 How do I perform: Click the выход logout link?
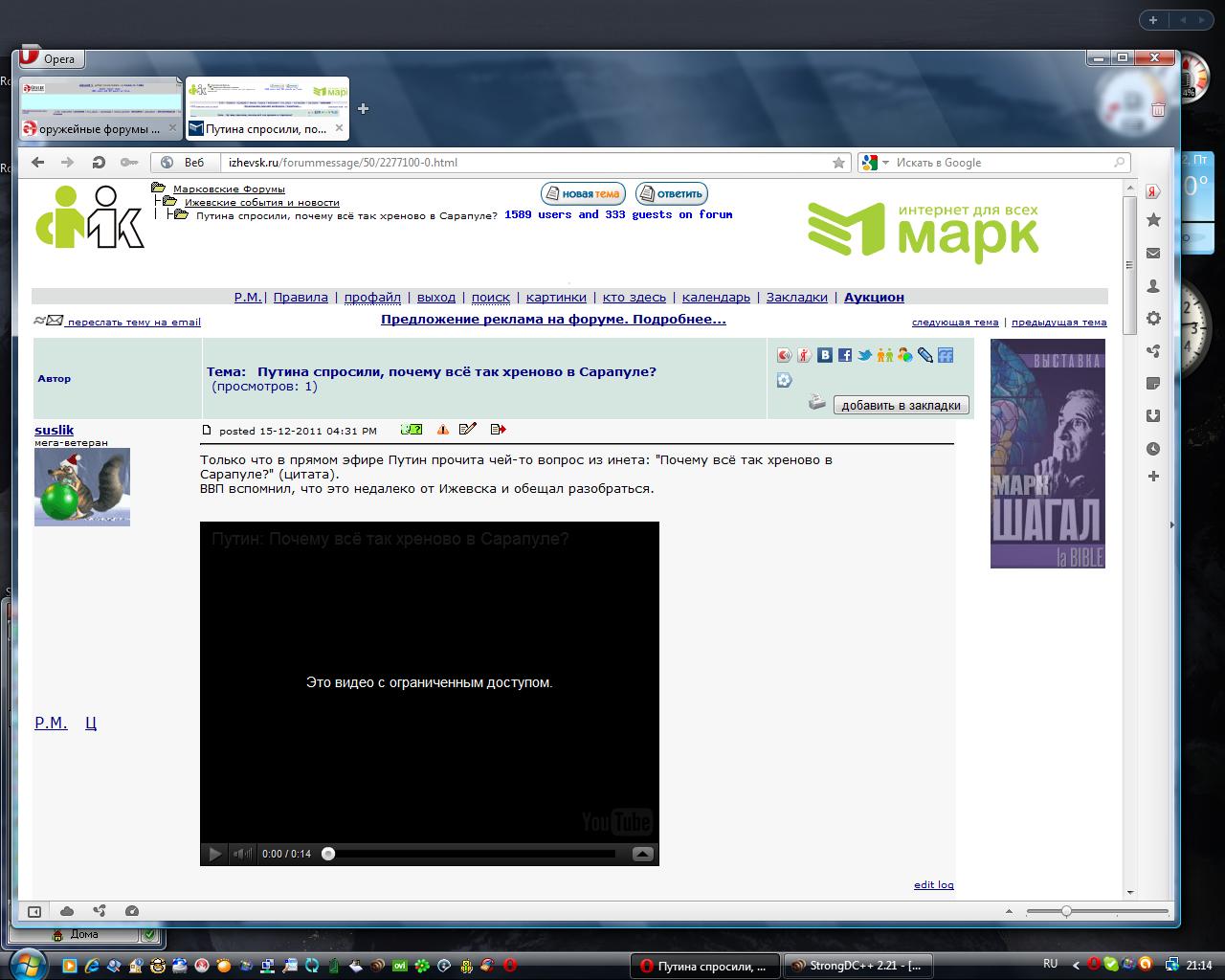coord(436,298)
